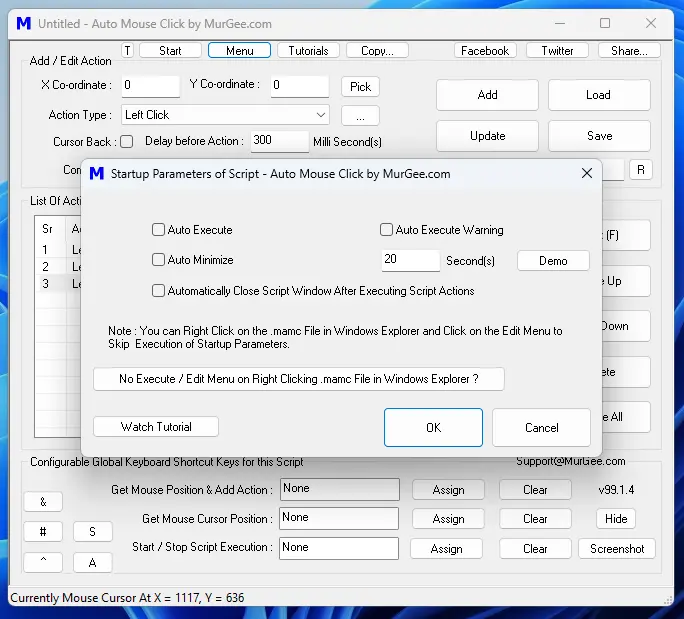Click the S button
Viewport: 684px width, 619px height.
click(92, 531)
